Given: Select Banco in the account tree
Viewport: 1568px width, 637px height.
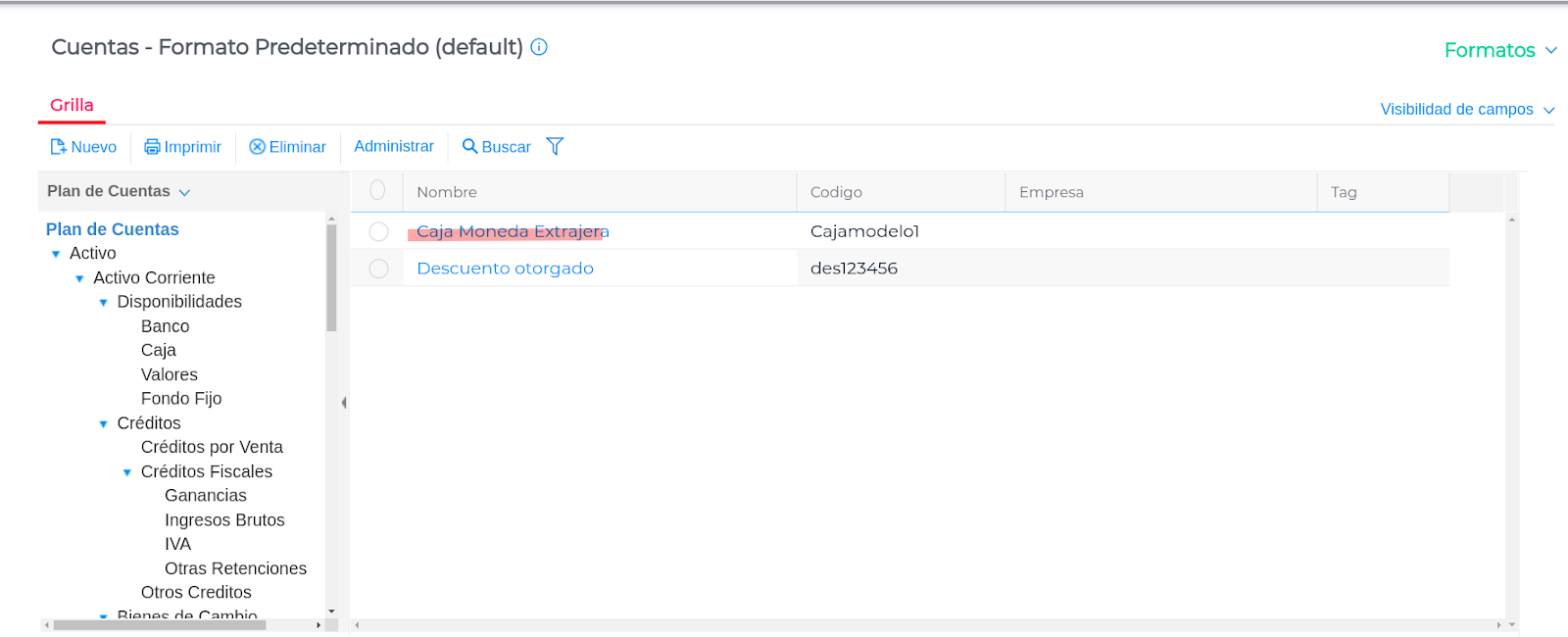Looking at the screenshot, I should tap(165, 326).
